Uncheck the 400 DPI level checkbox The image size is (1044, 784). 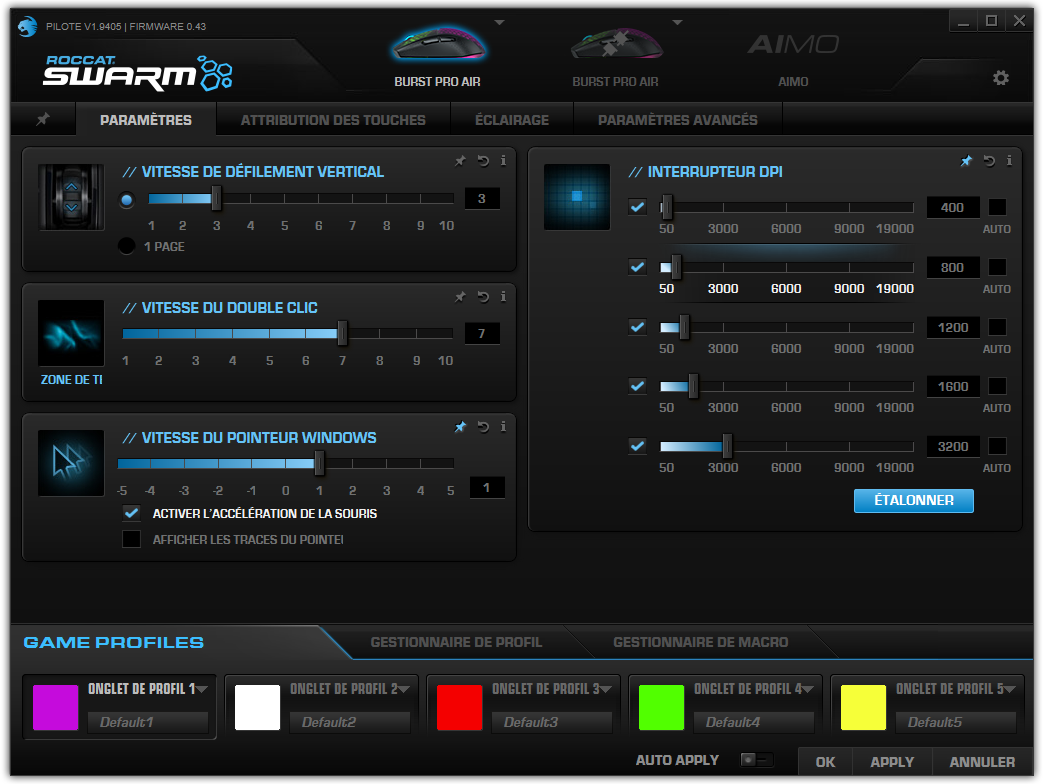click(x=637, y=207)
